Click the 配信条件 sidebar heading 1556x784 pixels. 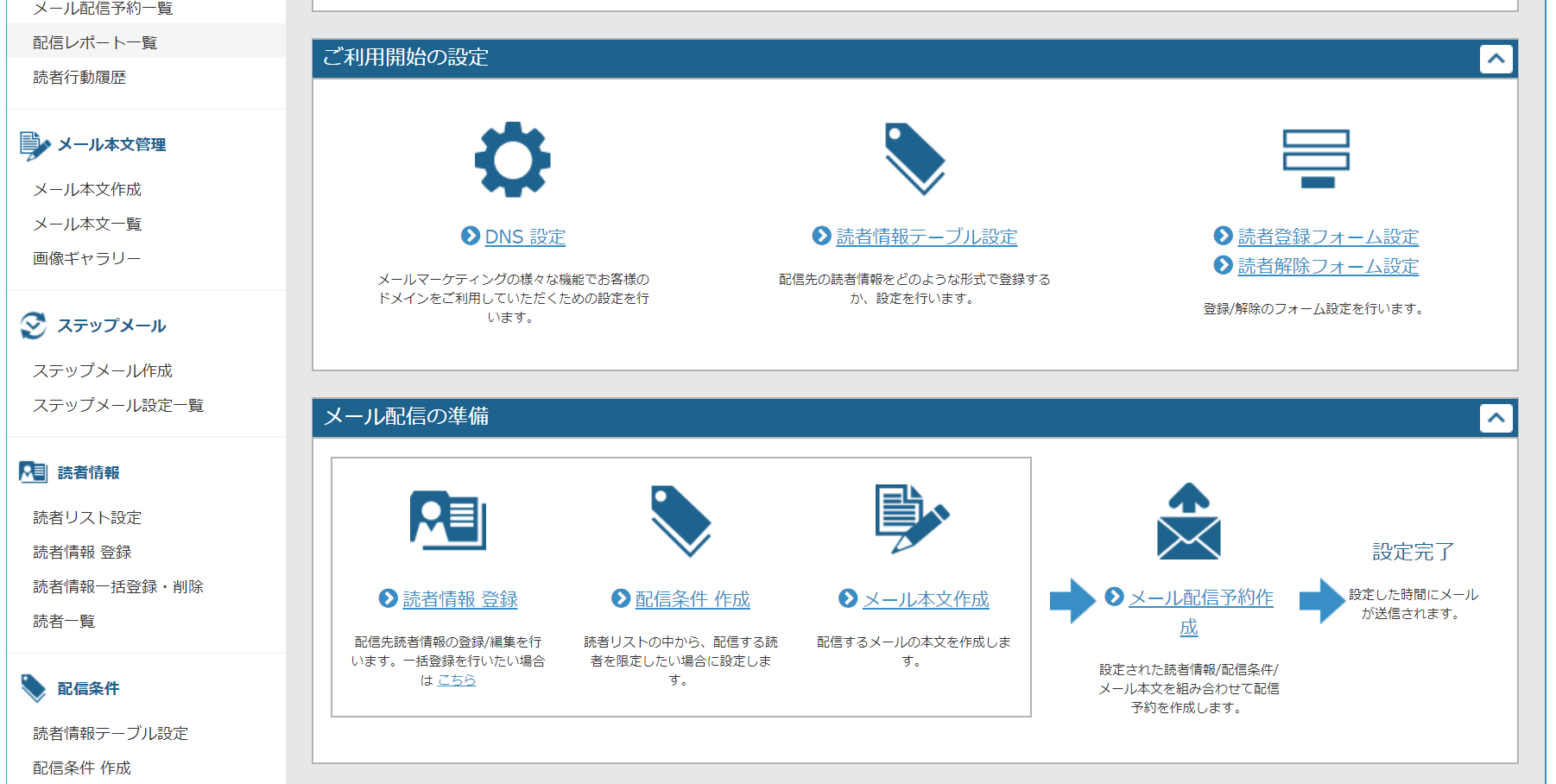(x=88, y=688)
